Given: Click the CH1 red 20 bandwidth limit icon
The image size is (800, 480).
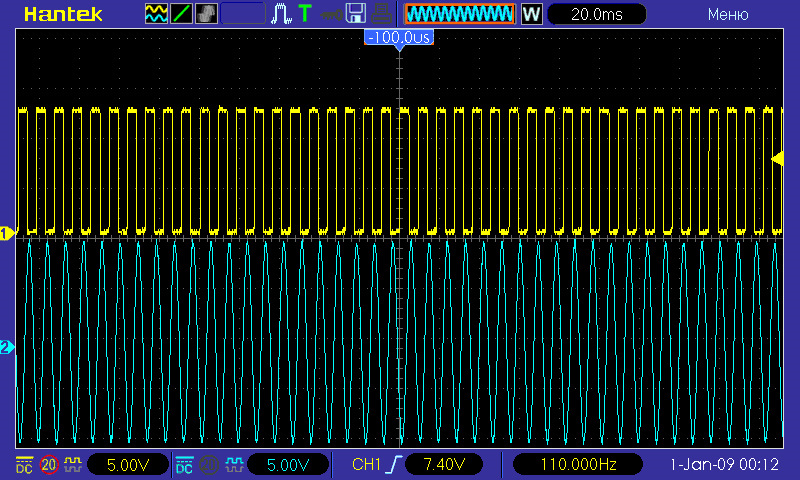Looking at the screenshot, I should point(49,465).
